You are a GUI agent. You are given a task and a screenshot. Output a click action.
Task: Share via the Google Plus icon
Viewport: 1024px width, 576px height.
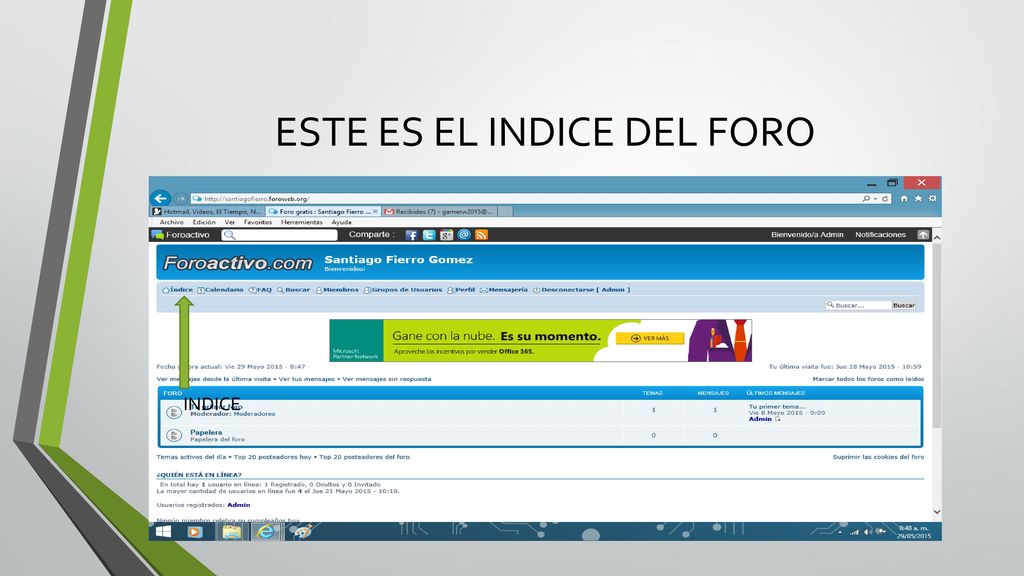click(447, 235)
